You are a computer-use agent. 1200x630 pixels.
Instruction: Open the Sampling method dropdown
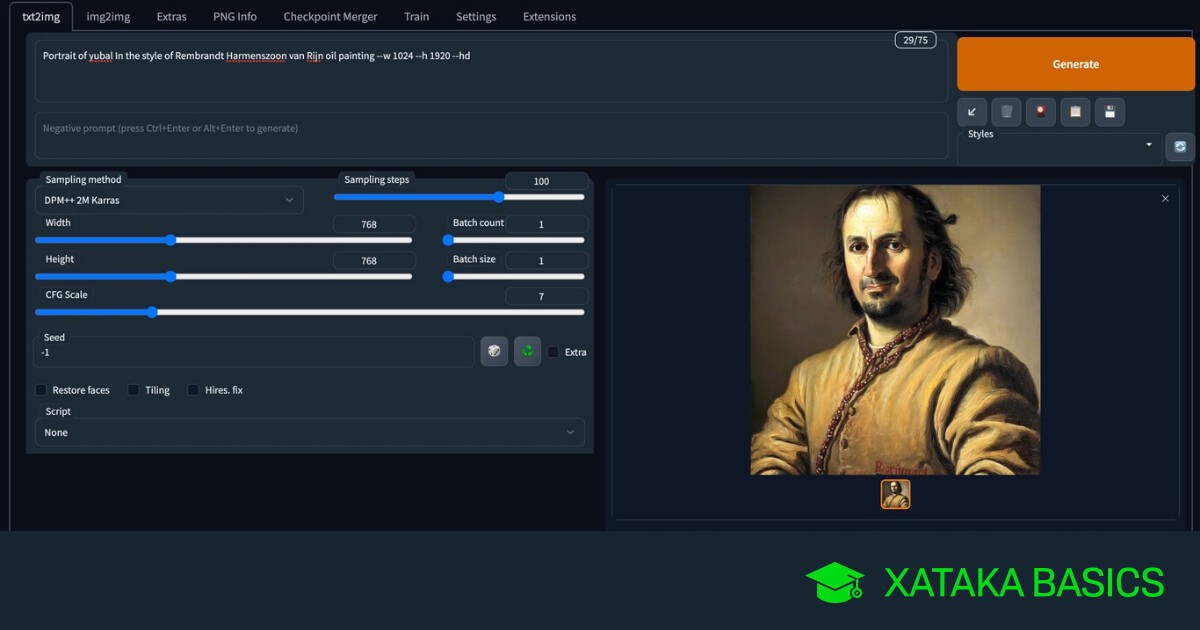pyautogui.click(x=170, y=200)
